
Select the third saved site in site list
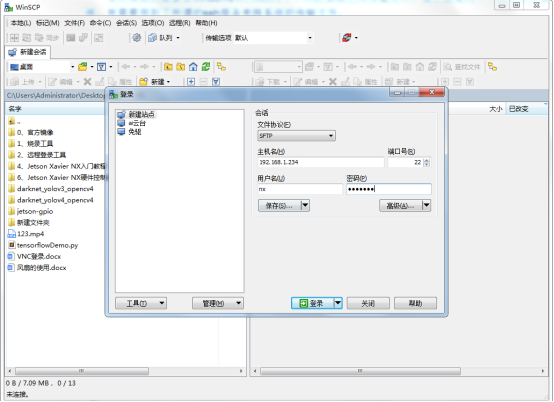click(130, 132)
